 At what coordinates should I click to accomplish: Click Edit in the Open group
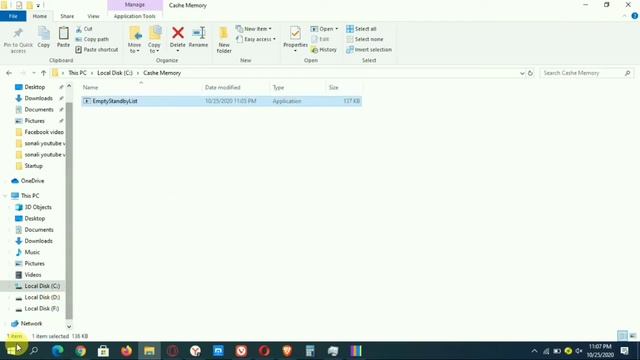coord(320,39)
